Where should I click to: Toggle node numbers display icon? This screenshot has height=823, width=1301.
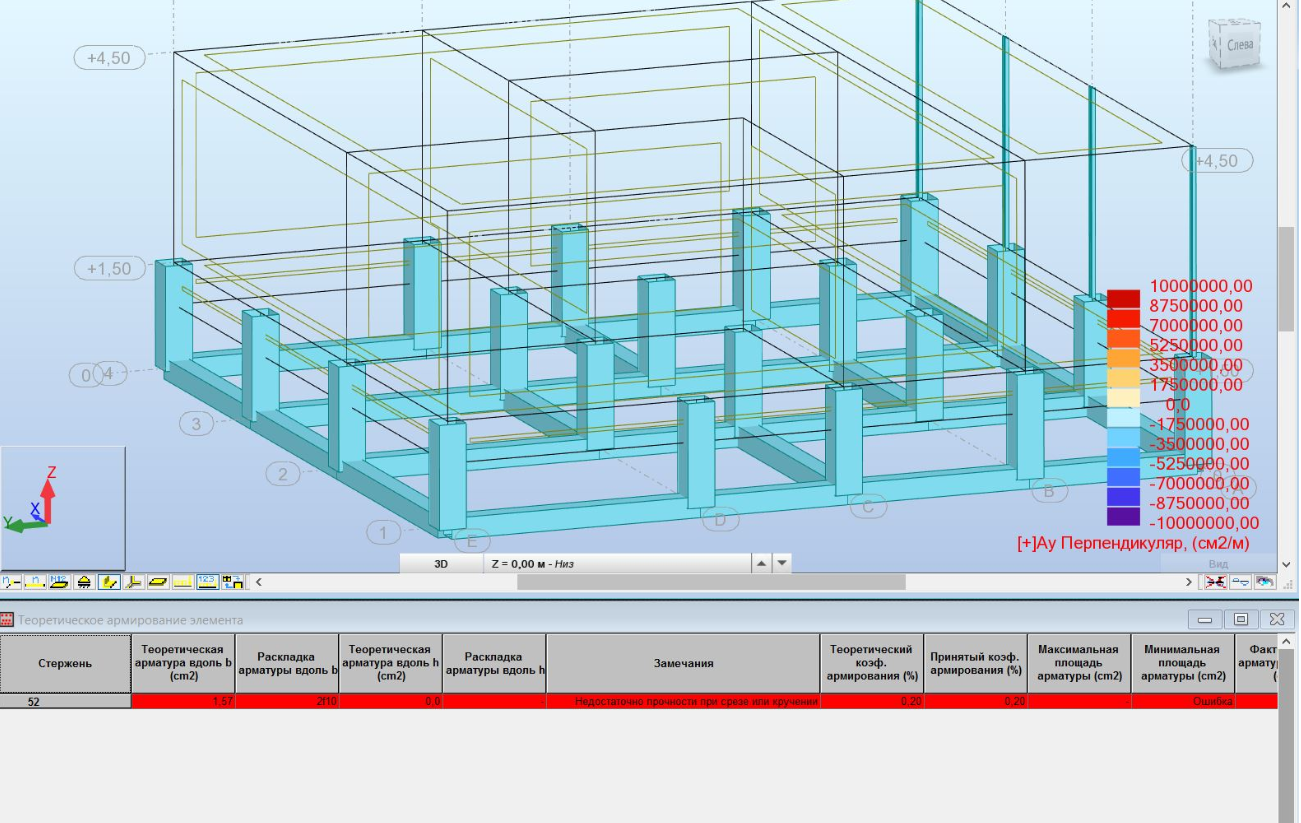(x=11, y=581)
